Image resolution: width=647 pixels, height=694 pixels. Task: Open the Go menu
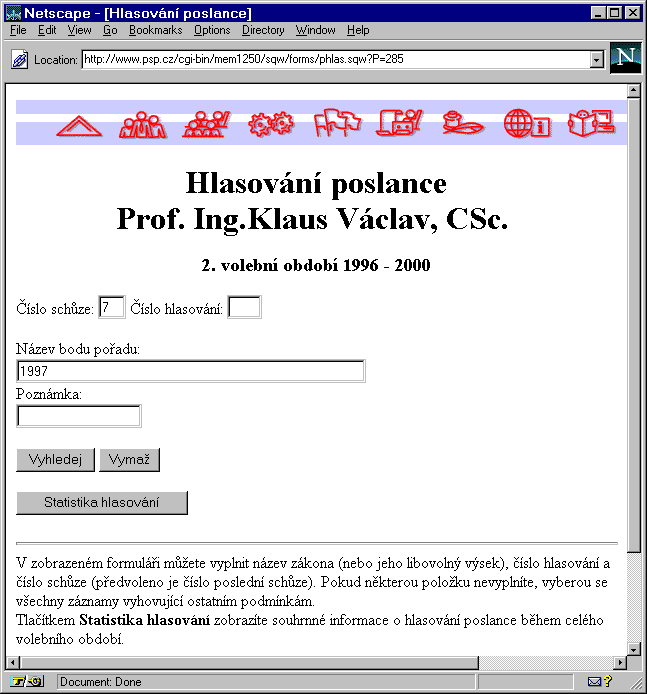coord(110,30)
